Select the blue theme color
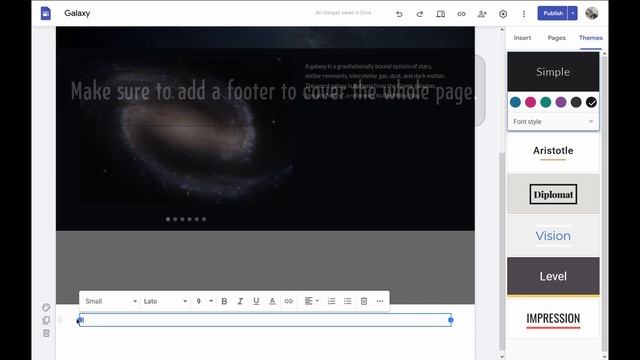The width and height of the screenshot is (640, 360). pos(515,102)
